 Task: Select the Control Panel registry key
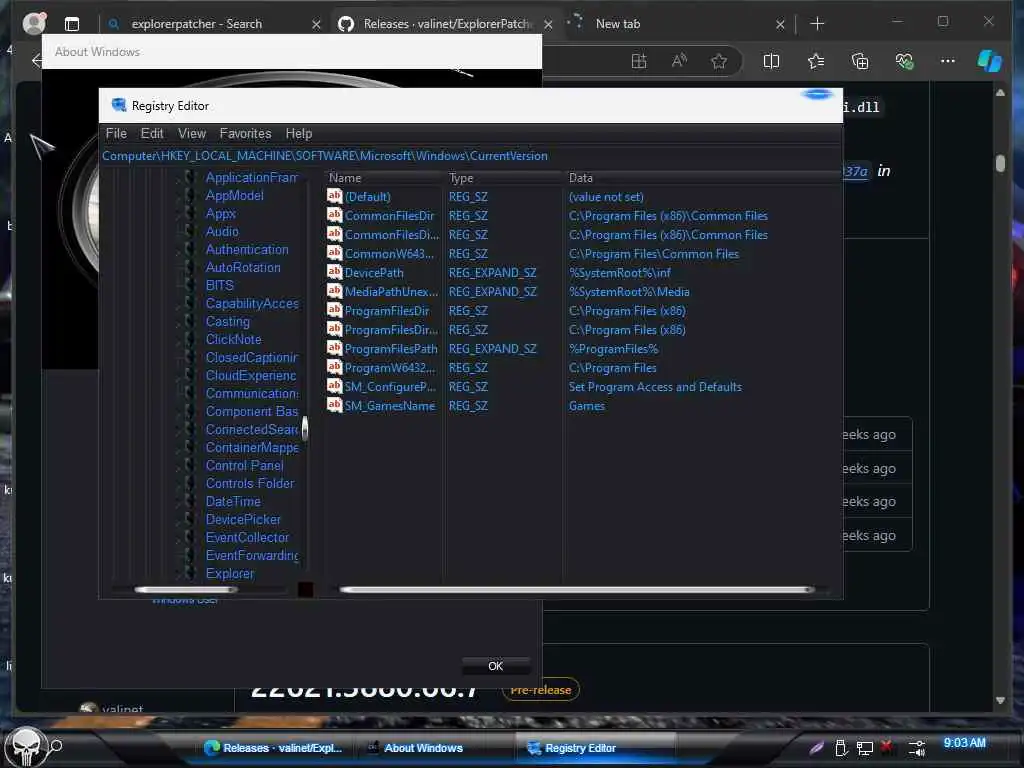point(244,466)
